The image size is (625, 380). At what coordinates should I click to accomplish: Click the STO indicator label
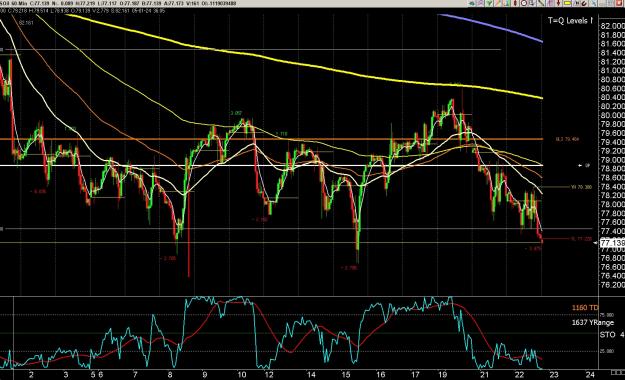[x=607, y=335]
